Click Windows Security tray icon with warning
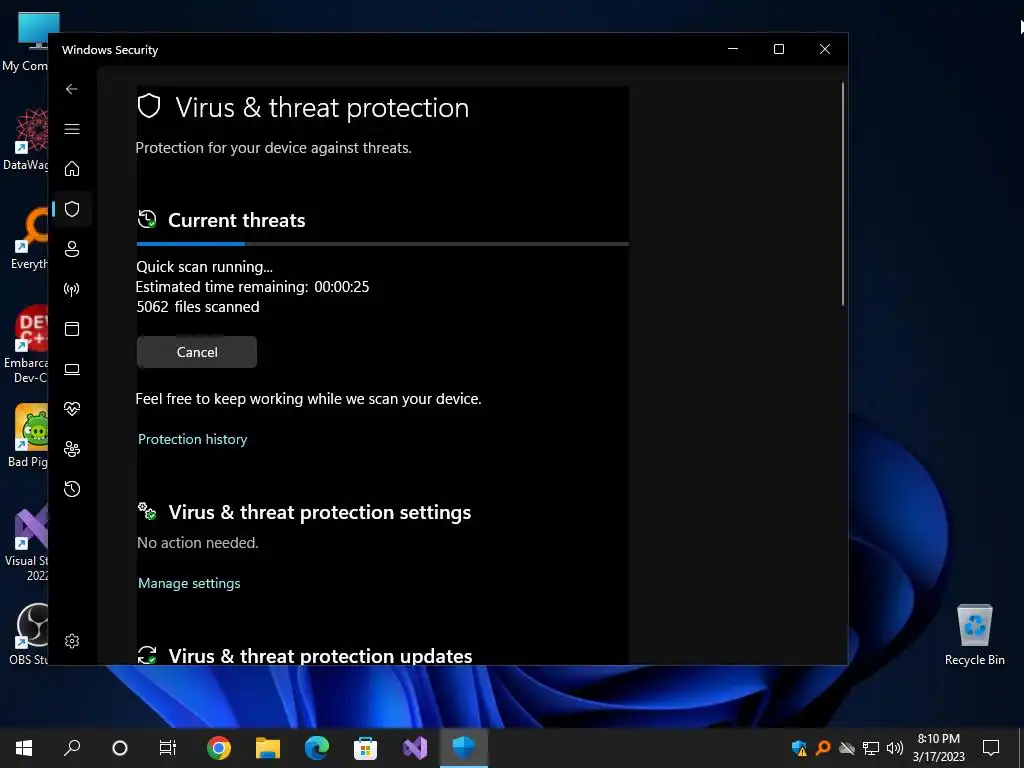This screenshot has height=768, width=1024. click(799, 748)
